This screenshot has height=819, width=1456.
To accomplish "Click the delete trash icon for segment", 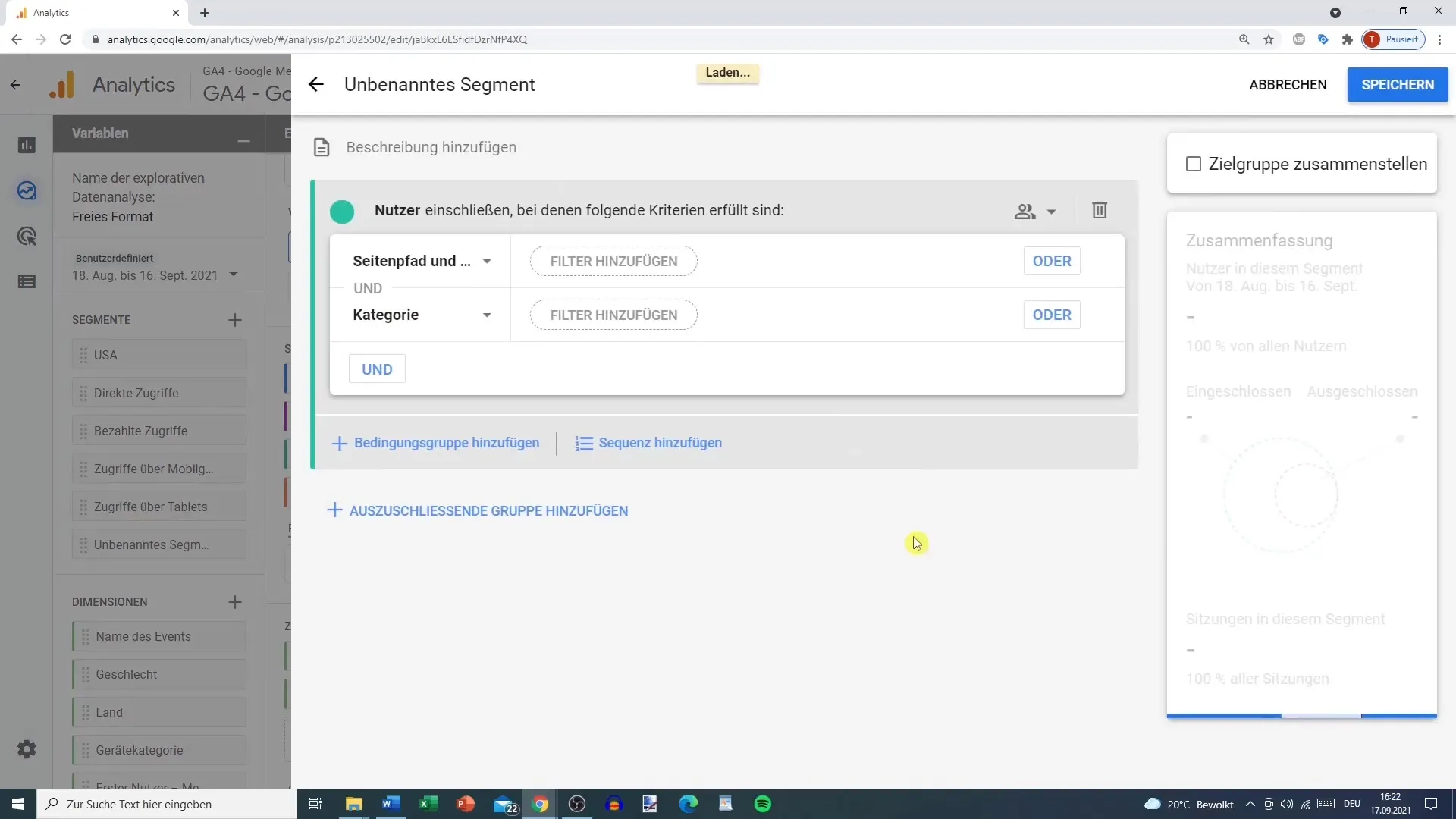I will point(1100,210).
